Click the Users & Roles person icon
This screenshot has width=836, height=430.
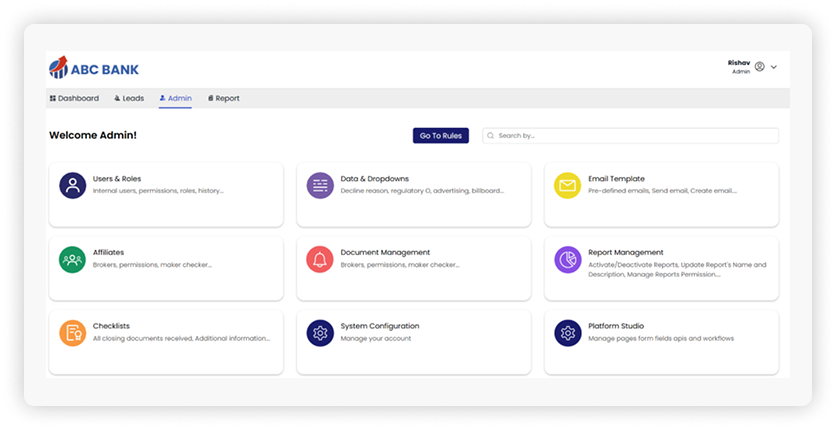point(72,185)
